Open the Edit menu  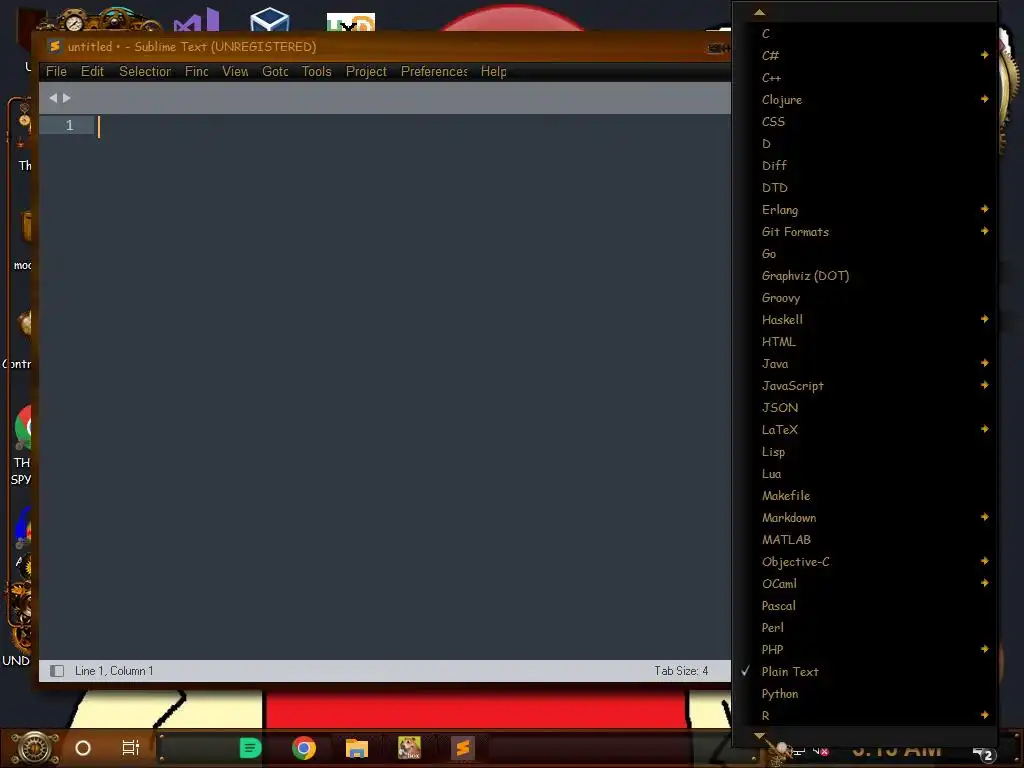(x=92, y=71)
